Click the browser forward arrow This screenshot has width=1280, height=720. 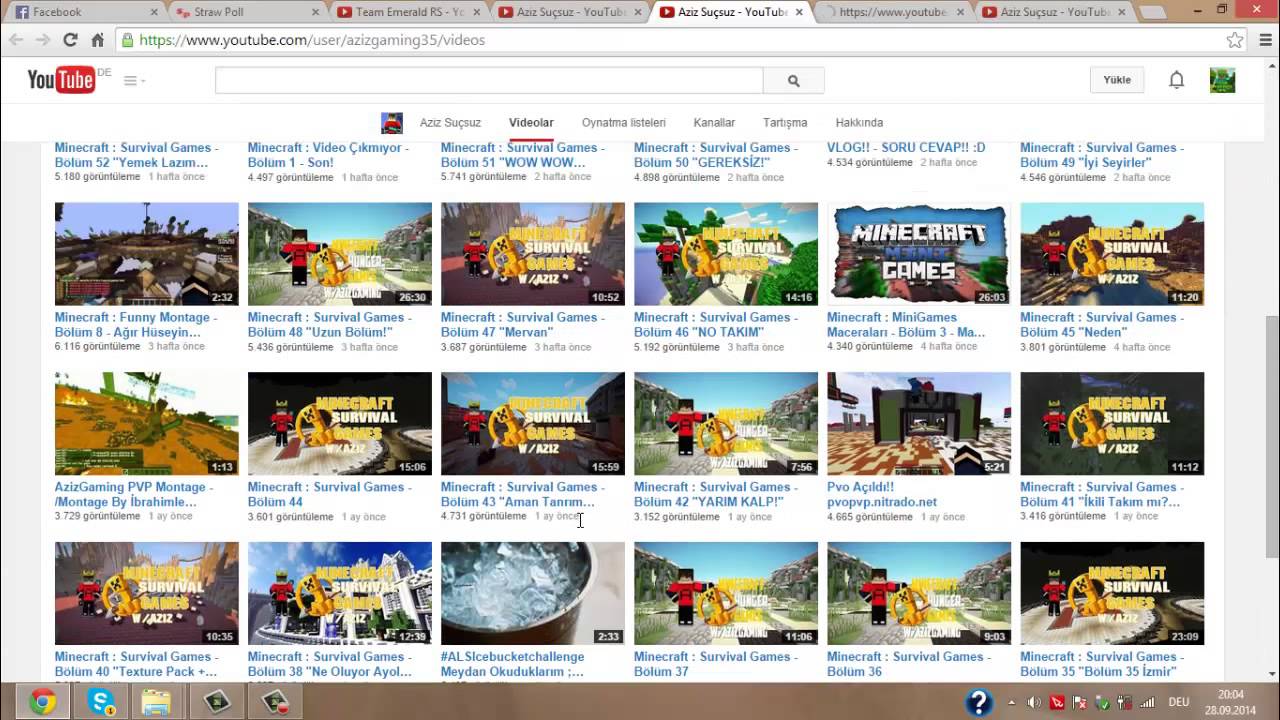[42, 40]
